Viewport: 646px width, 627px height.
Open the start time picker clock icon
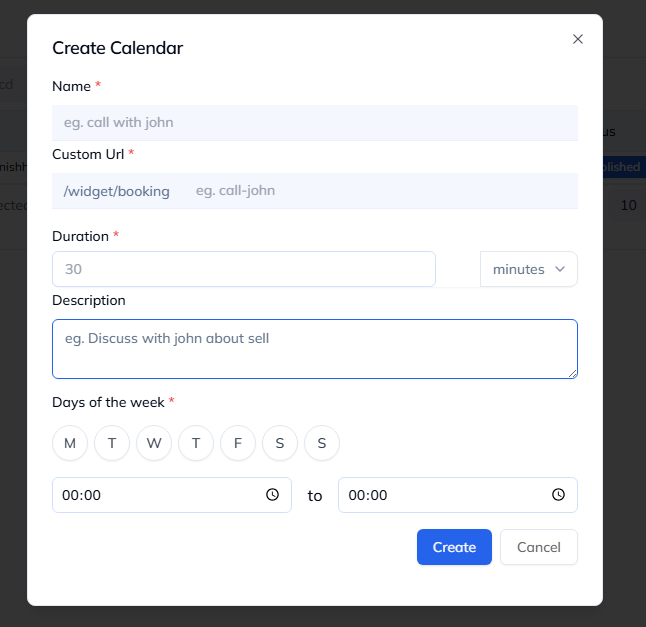pyautogui.click(x=272, y=495)
